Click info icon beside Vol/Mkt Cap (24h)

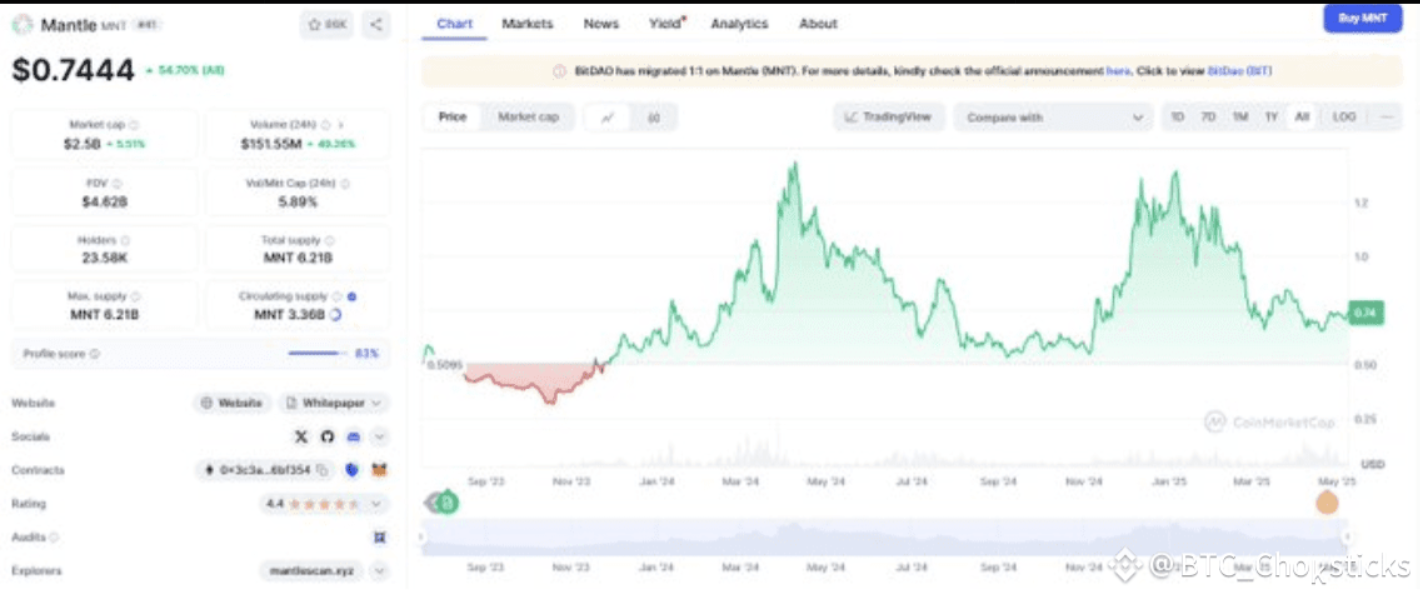[x=344, y=184]
